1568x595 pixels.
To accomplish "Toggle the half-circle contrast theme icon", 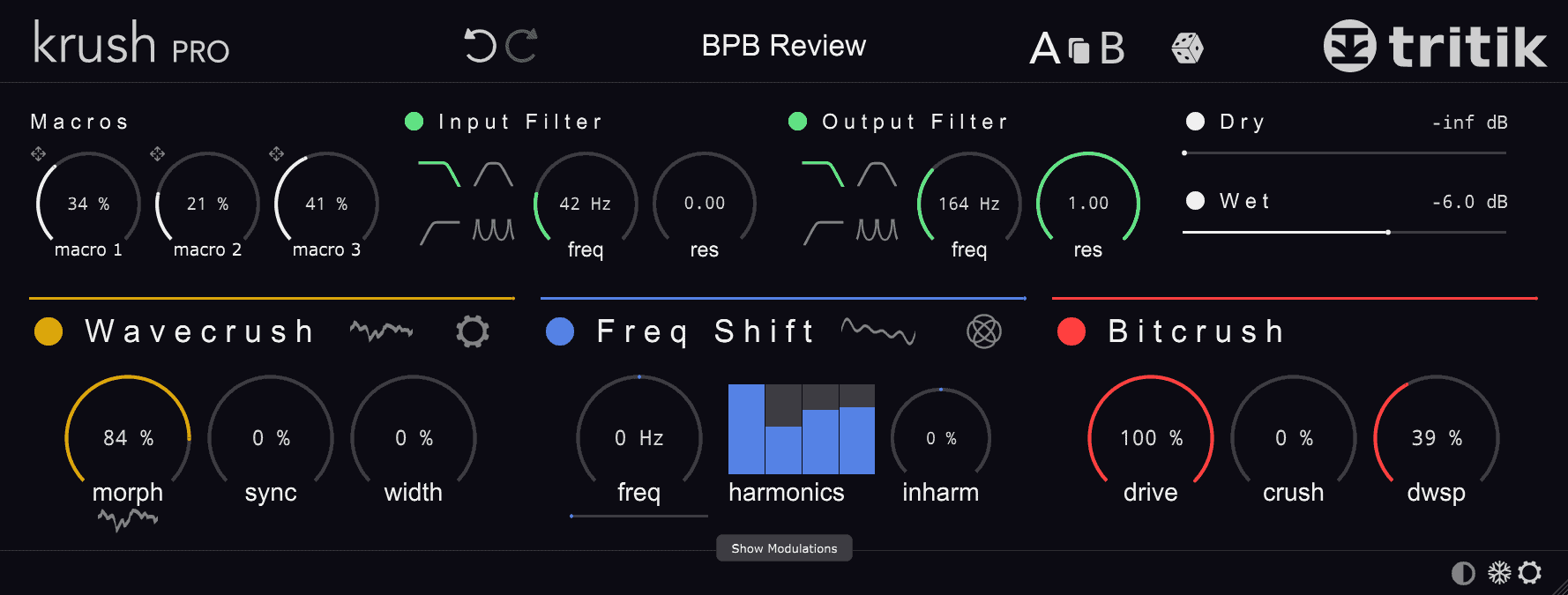I will pos(1463,574).
